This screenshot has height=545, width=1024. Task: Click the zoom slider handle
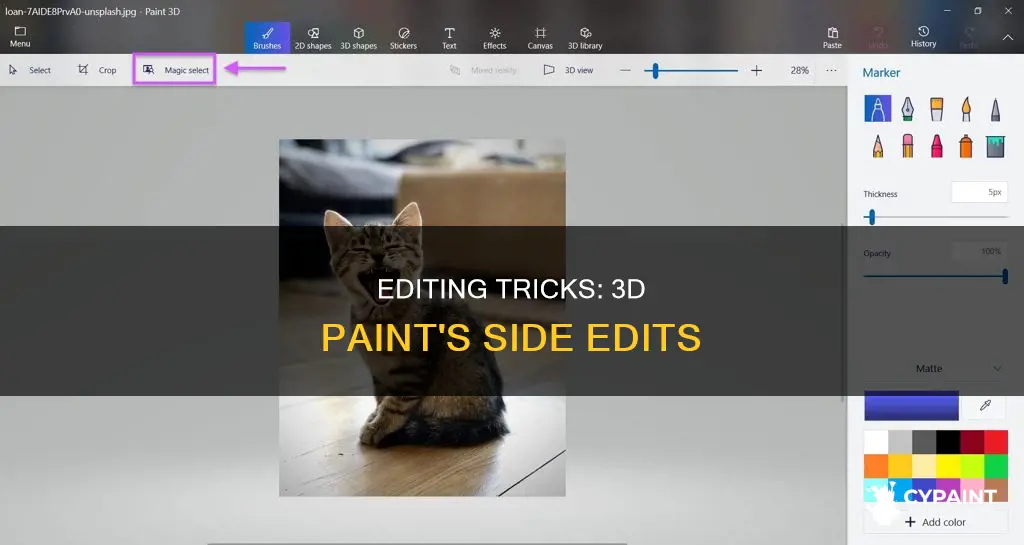click(x=656, y=70)
